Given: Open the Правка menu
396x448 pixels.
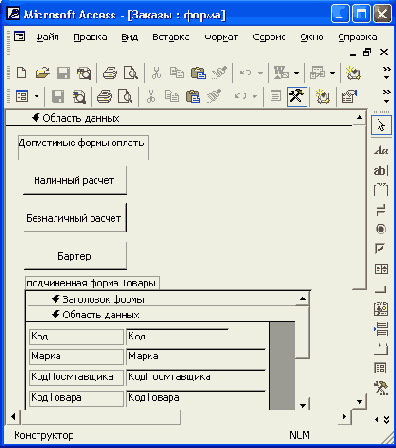Looking at the screenshot, I should [90, 37].
